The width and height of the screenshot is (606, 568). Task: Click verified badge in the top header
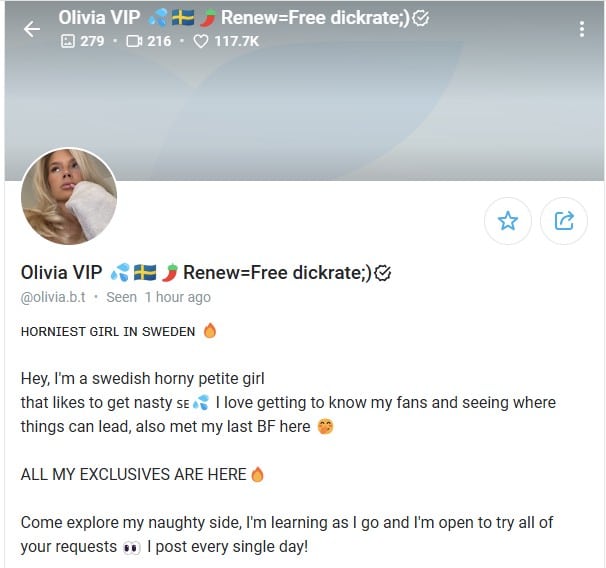(x=420, y=18)
